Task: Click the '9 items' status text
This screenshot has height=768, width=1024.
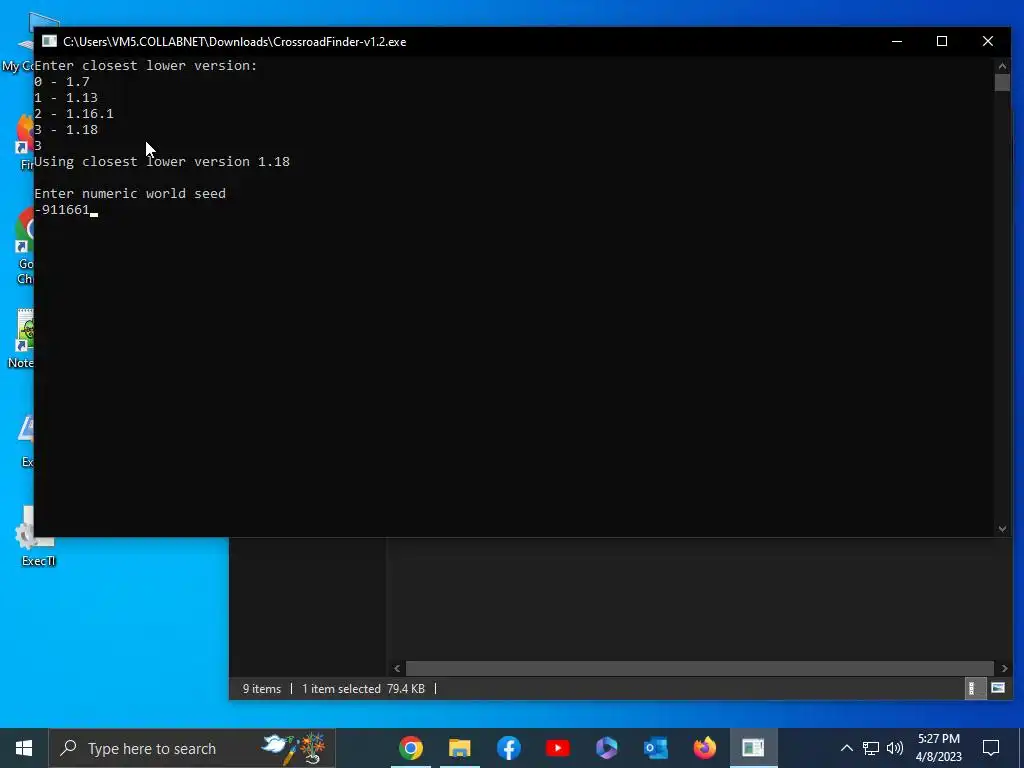Action: coord(262,688)
